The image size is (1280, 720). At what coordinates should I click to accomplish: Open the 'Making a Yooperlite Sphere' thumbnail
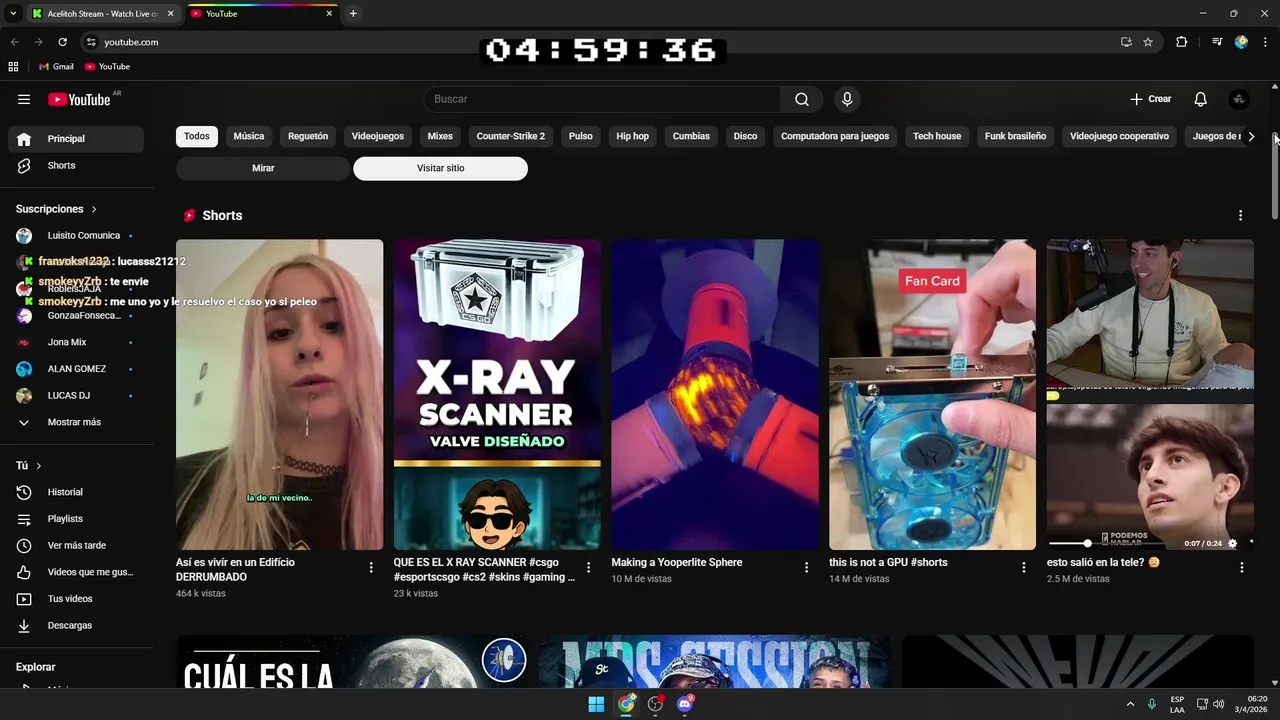click(x=715, y=394)
